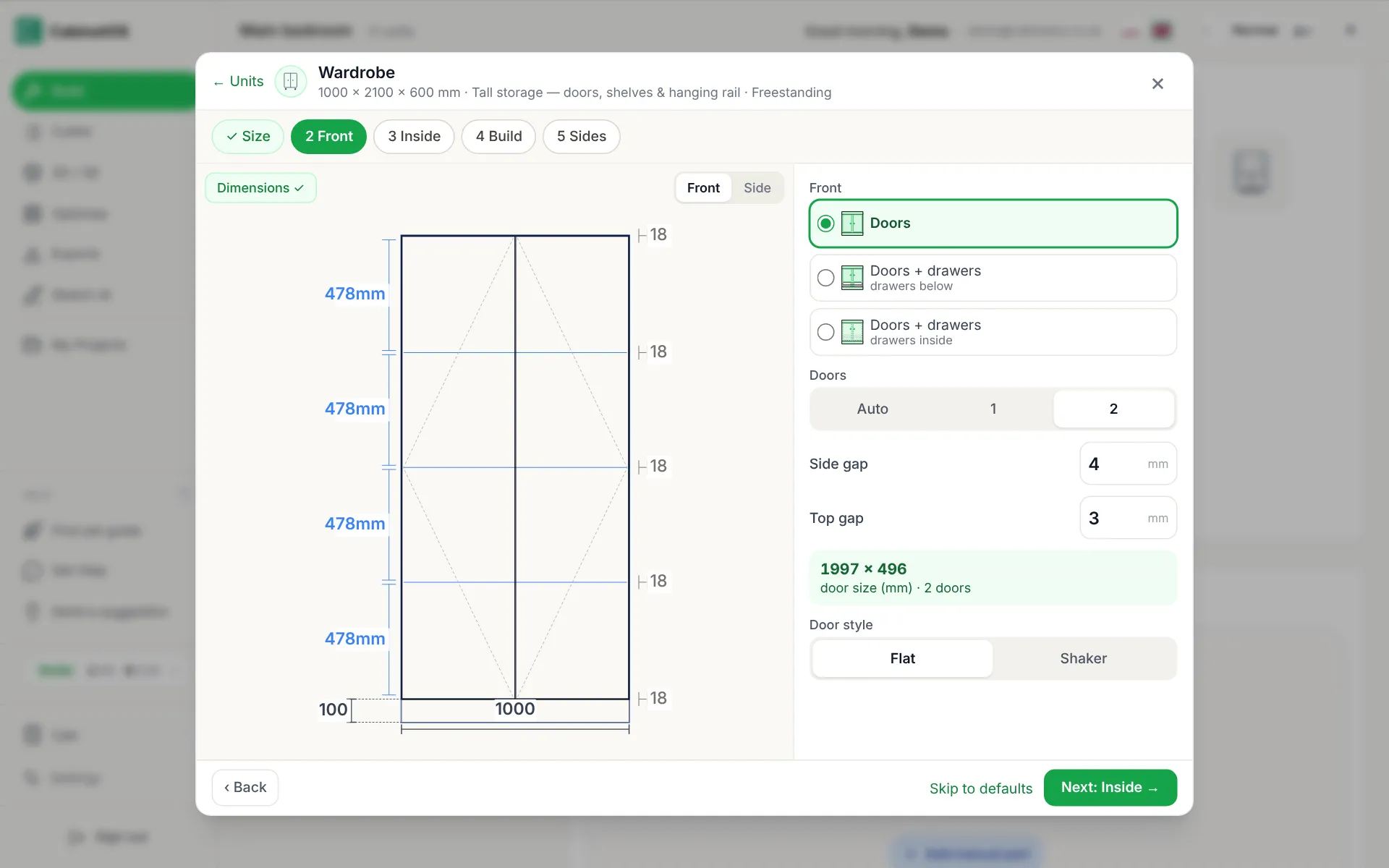Open the 5 Sides step
The height and width of the screenshot is (868, 1389).
tap(581, 137)
